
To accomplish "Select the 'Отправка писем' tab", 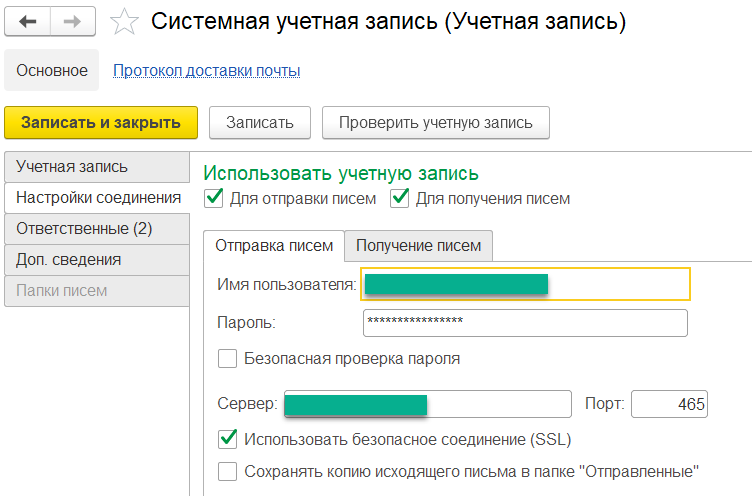I will [274, 245].
